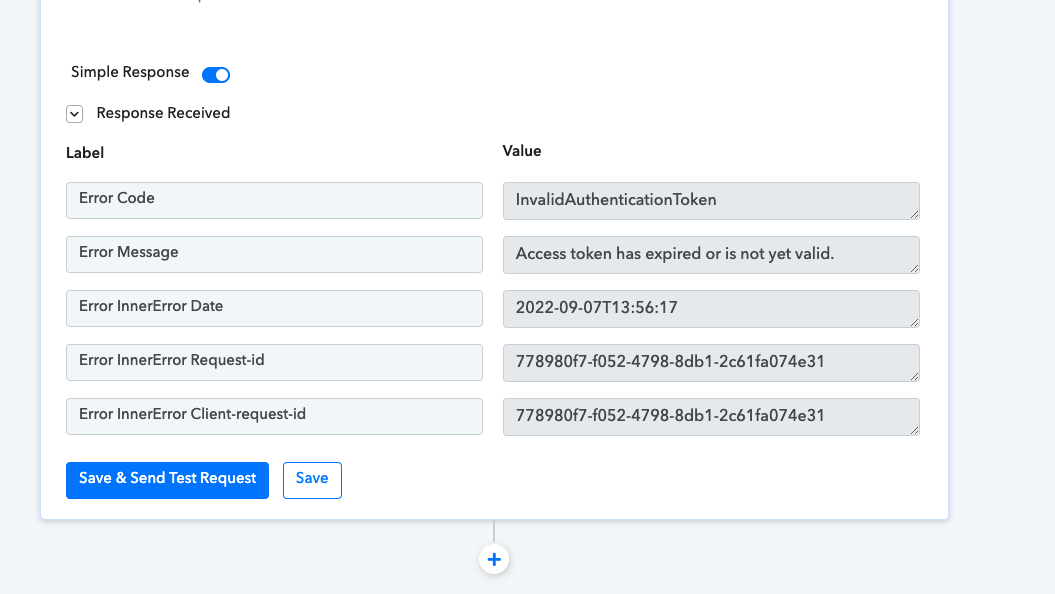This screenshot has height=594, width=1055.
Task: Click resize handle of Client-request-id value box
Action: point(914,430)
